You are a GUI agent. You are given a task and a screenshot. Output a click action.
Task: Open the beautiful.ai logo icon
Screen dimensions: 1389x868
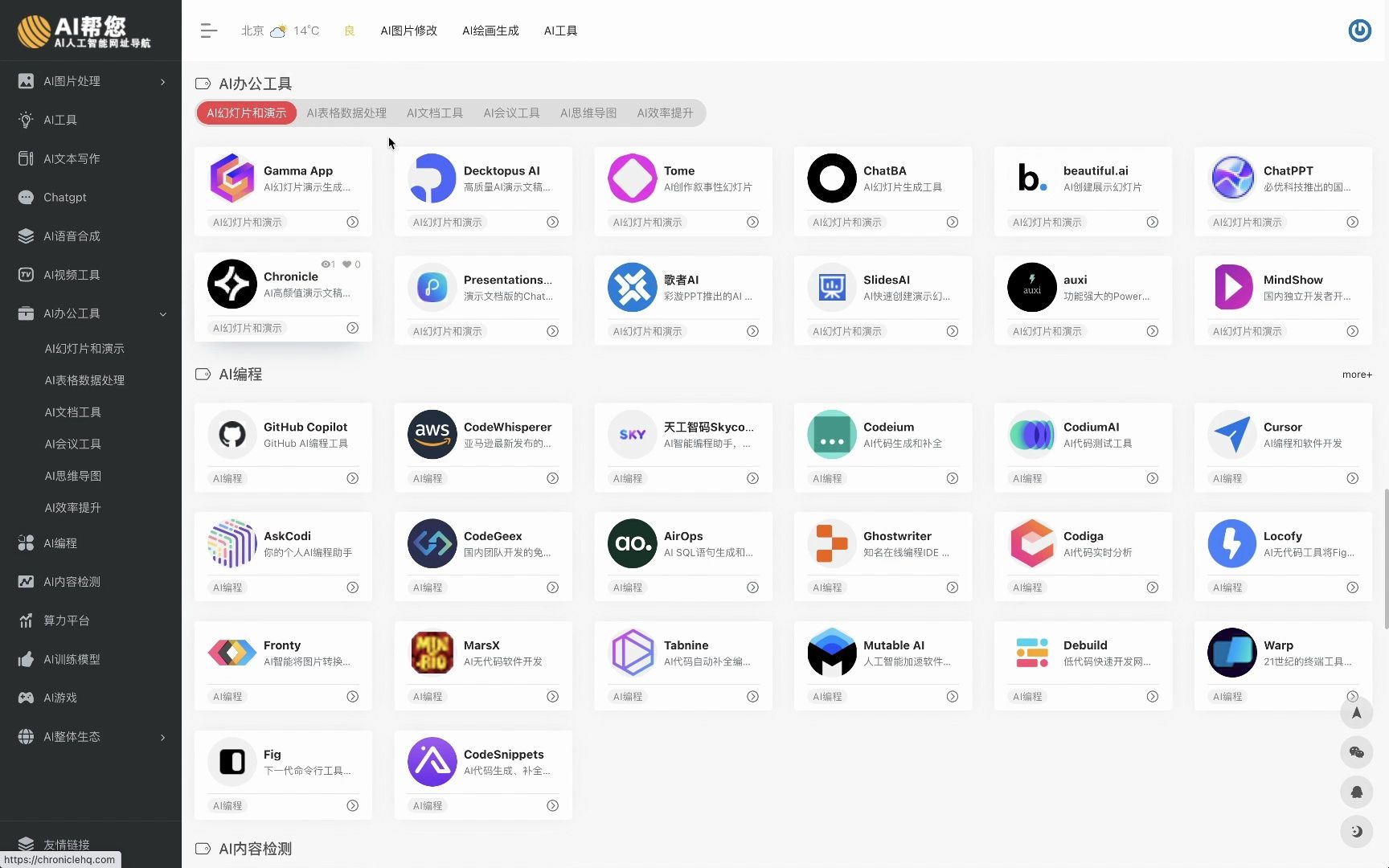(1032, 178)
